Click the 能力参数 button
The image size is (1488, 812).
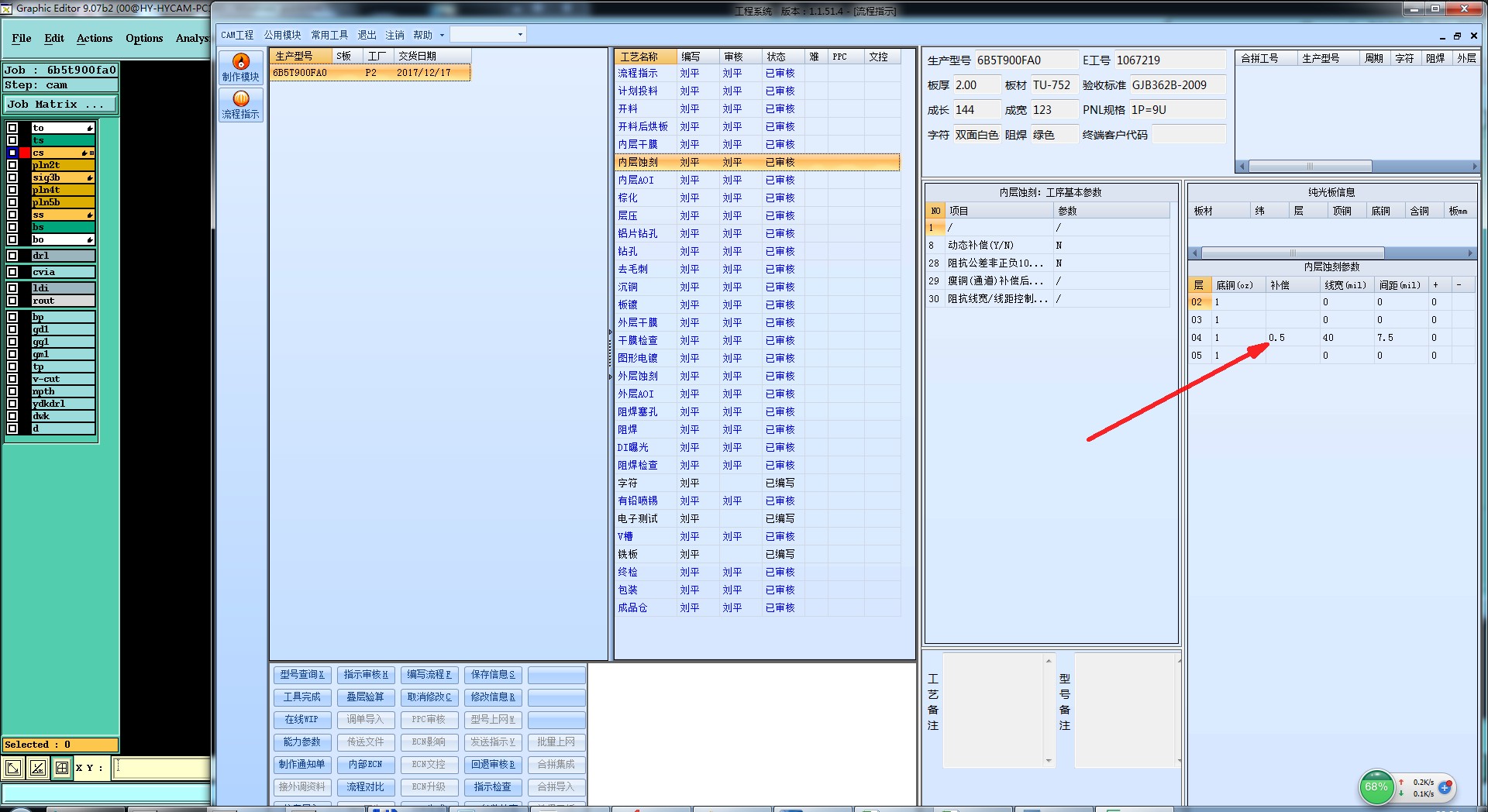click(x=302, y=742)
